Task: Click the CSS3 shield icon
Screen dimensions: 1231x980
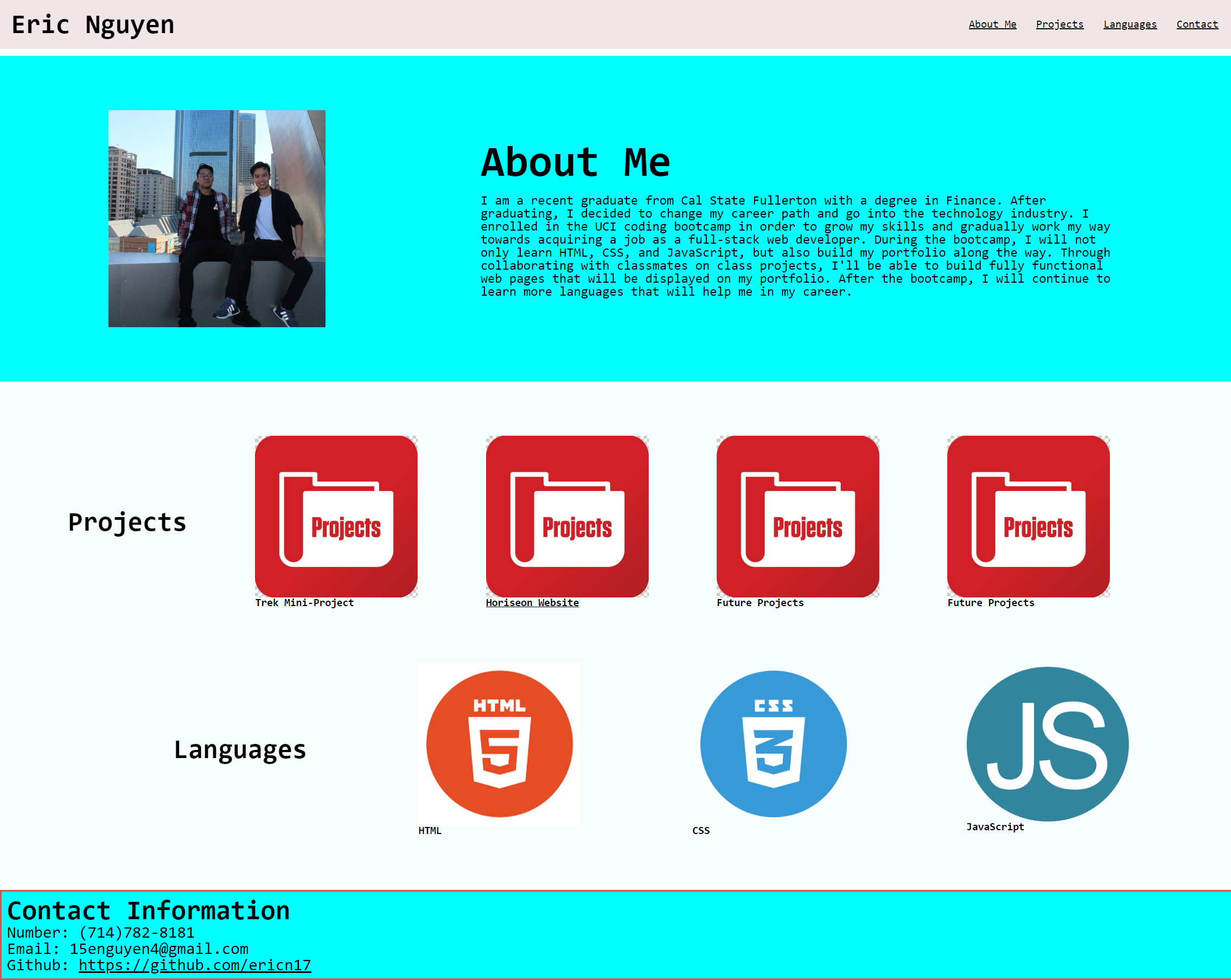Action: click(773, 742)
